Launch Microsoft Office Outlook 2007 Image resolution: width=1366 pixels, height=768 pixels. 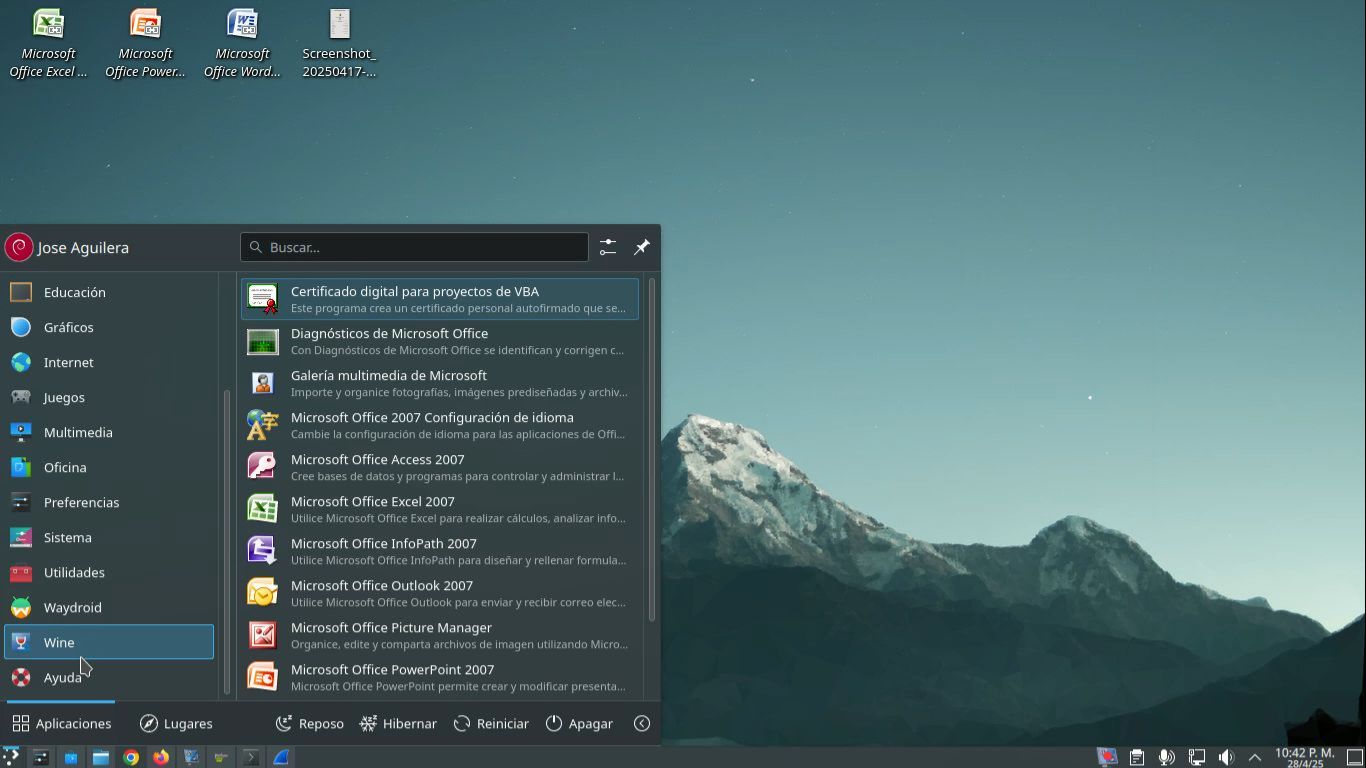pos(440,593)
